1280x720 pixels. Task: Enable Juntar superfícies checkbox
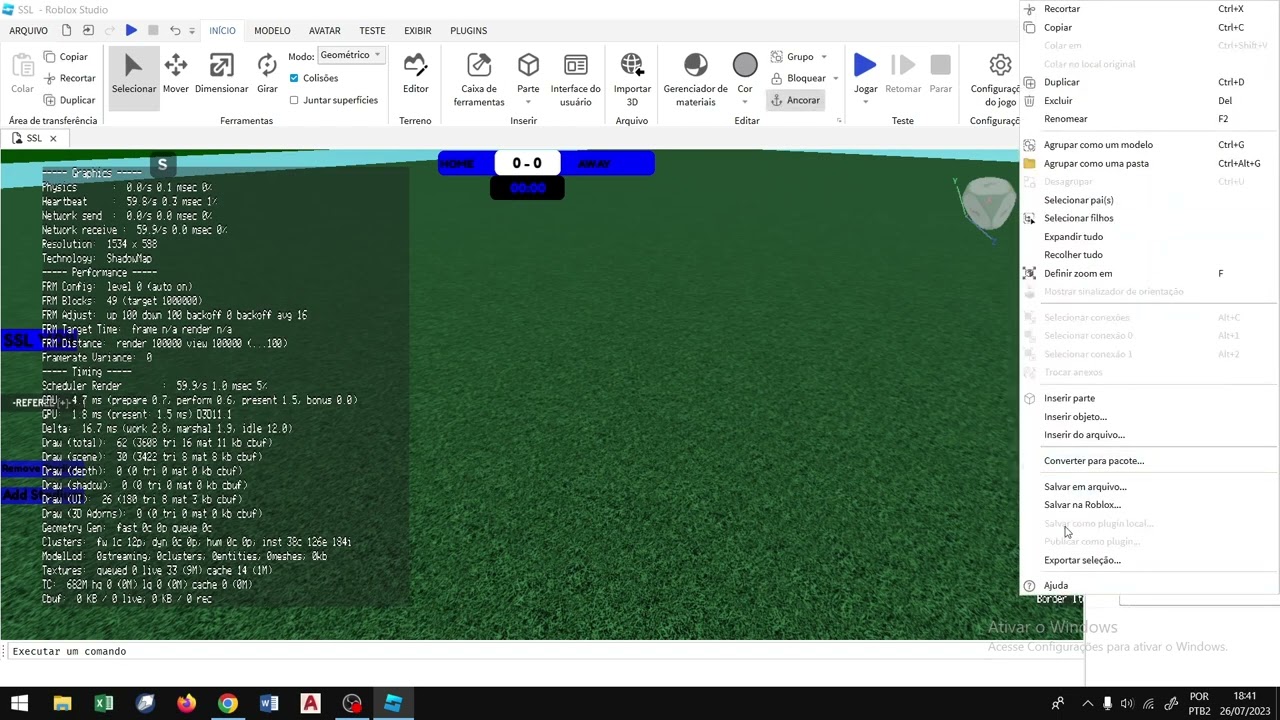[x=294, y=100]
